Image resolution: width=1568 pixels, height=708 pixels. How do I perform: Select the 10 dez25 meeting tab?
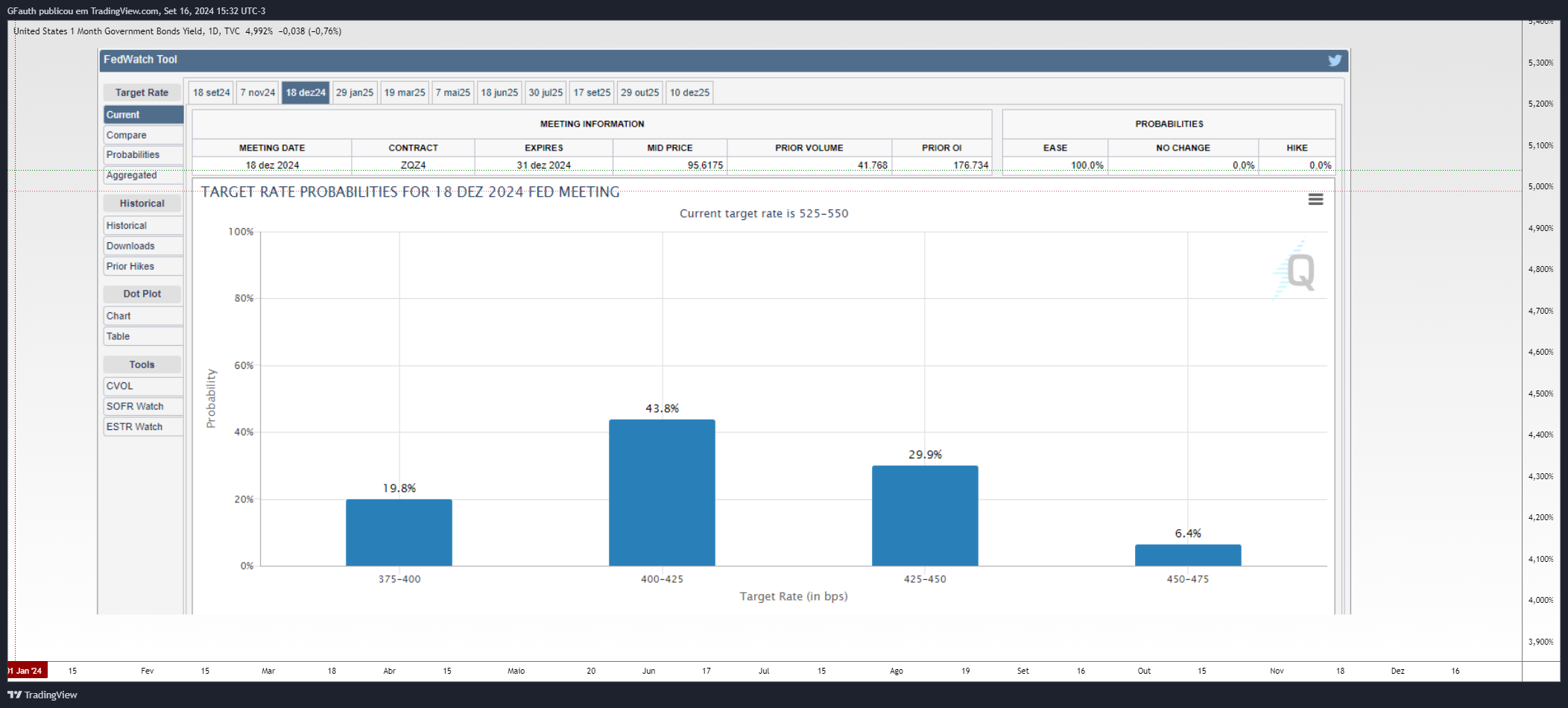689,92
